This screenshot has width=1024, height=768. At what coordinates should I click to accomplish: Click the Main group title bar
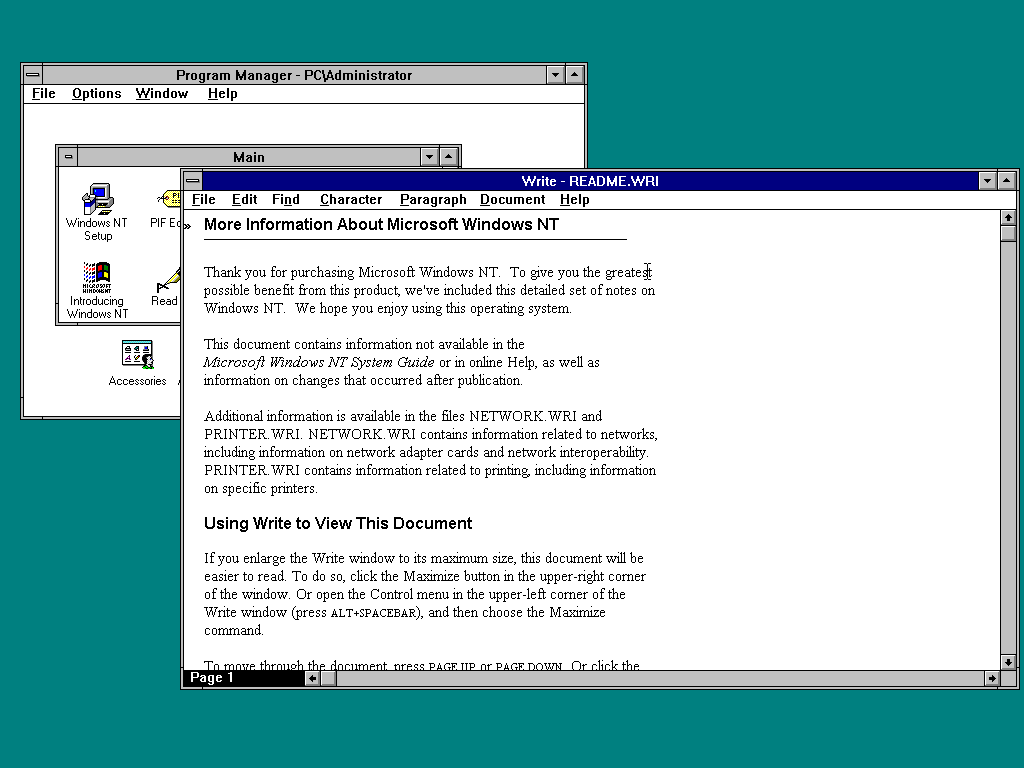pos(249,157)
